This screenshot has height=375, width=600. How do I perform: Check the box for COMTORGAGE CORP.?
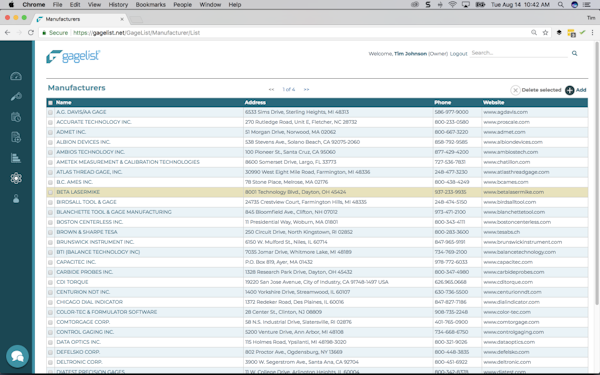point(51,323)
